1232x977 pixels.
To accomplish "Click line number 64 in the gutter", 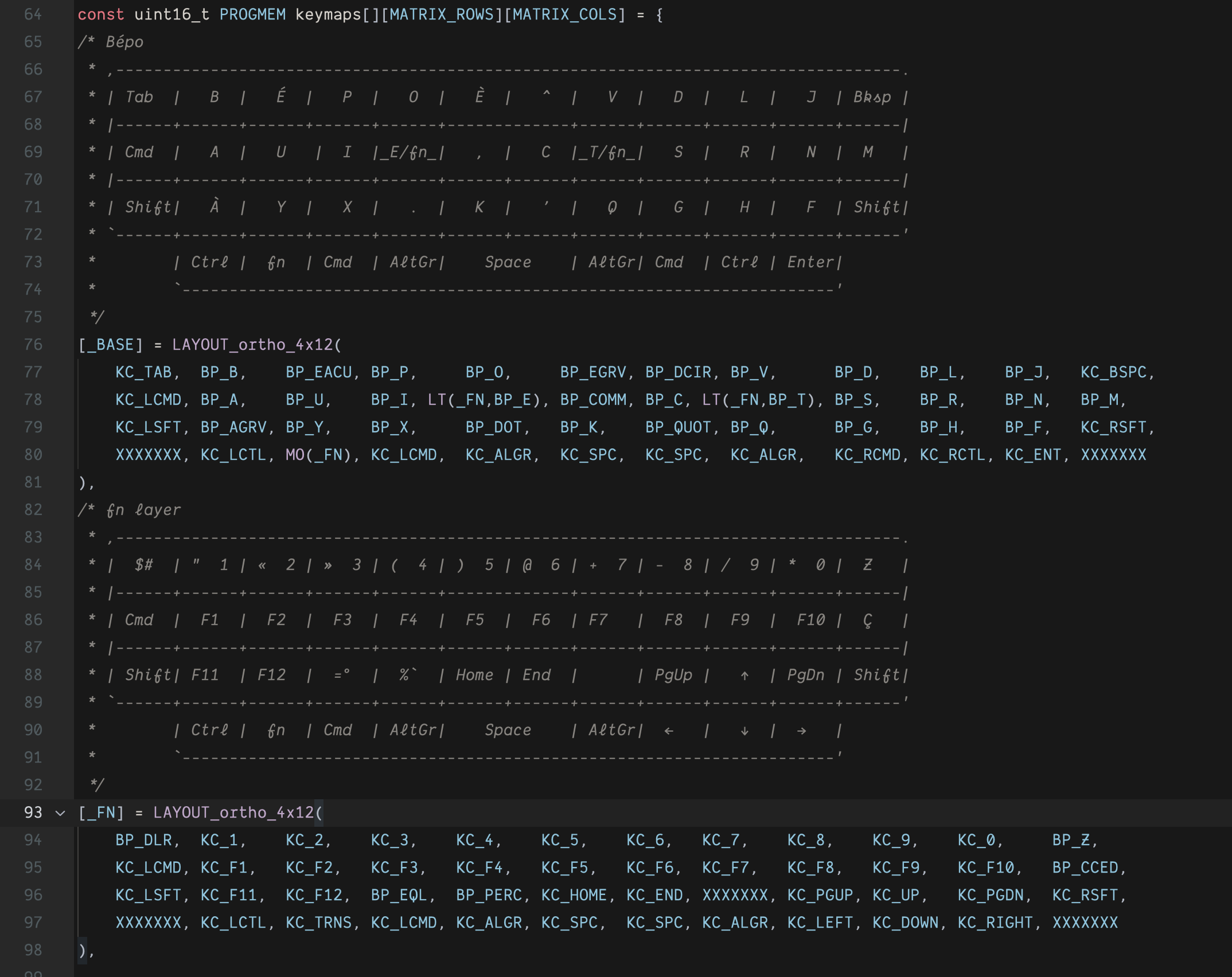I will pyautogui.click(x=33, y=14).
